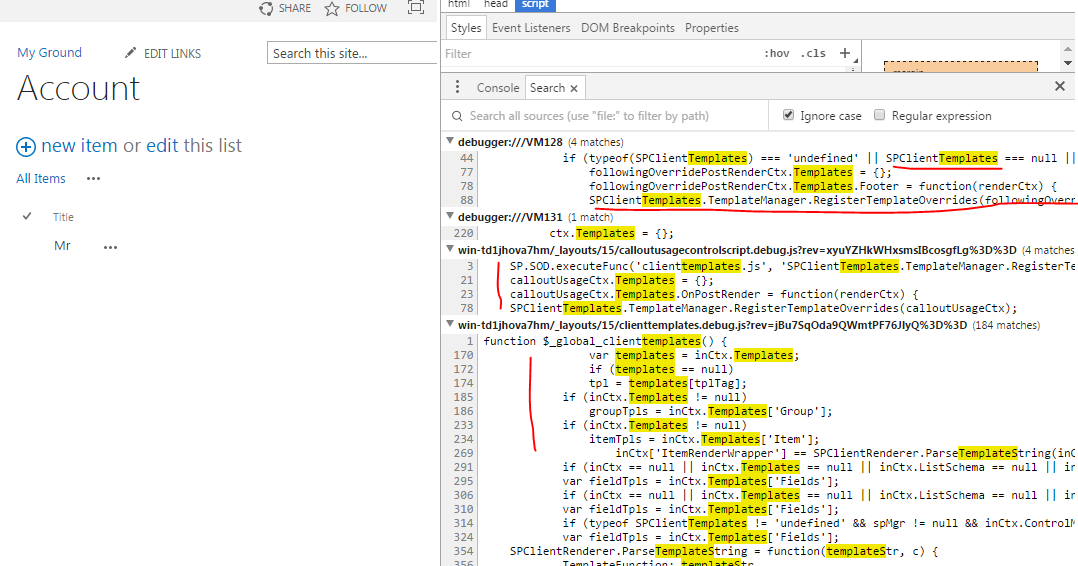The width and height of the screenshot is (1078, 566).
Task: Toggle the :hov element state button
Action: [x=777, y=53]
